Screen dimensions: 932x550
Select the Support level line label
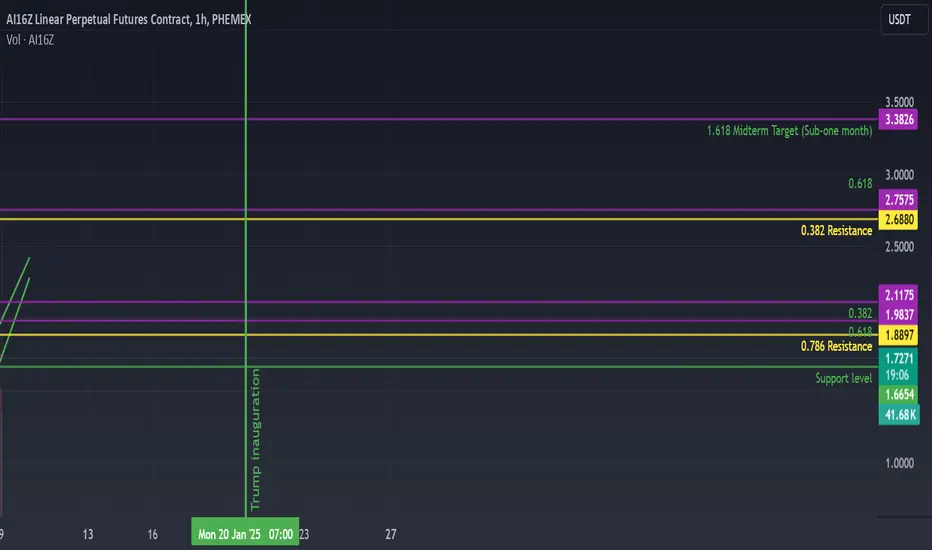pos(843,378)
